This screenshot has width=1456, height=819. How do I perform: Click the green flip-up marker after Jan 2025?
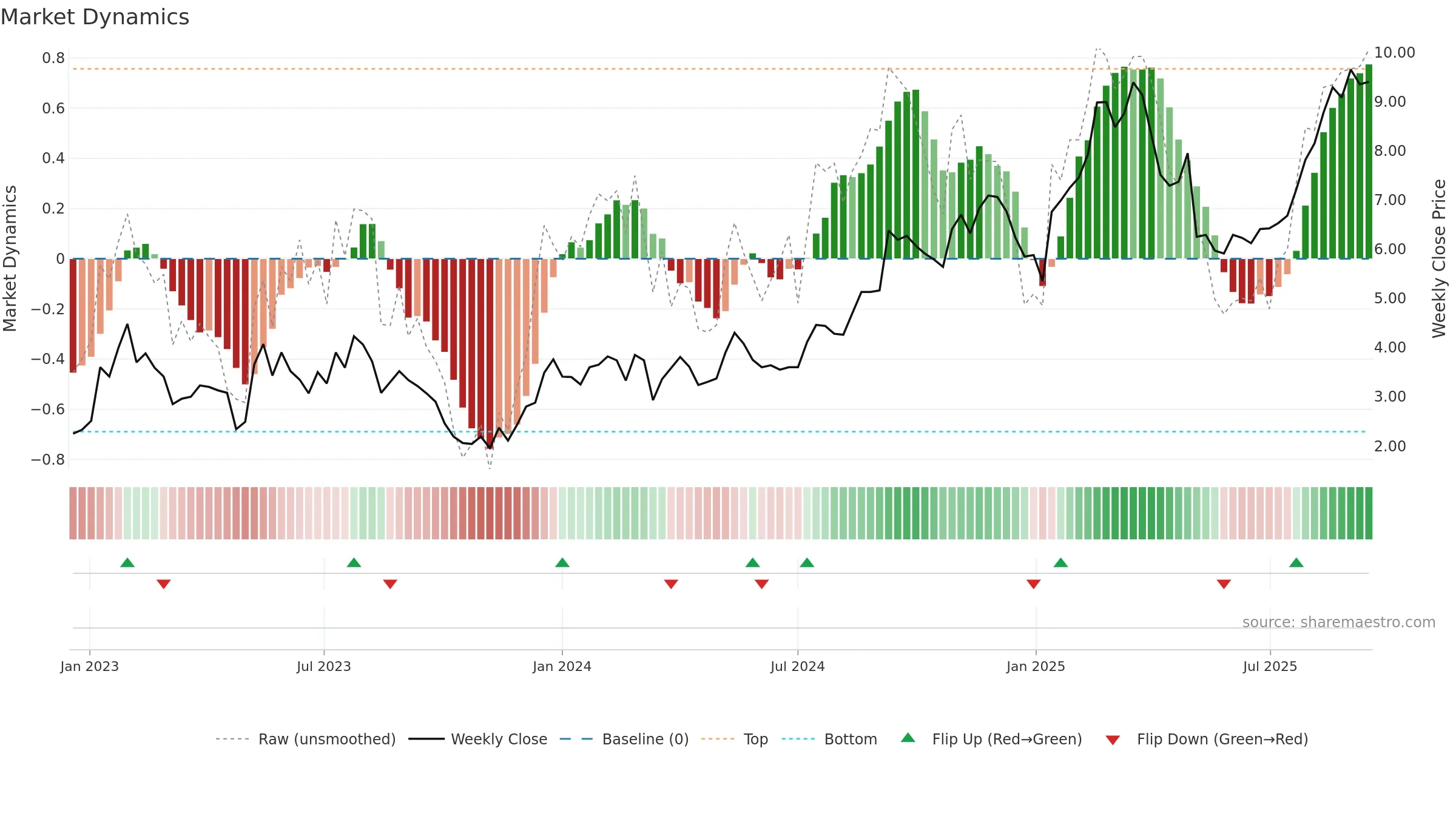tap(1061, 562)
